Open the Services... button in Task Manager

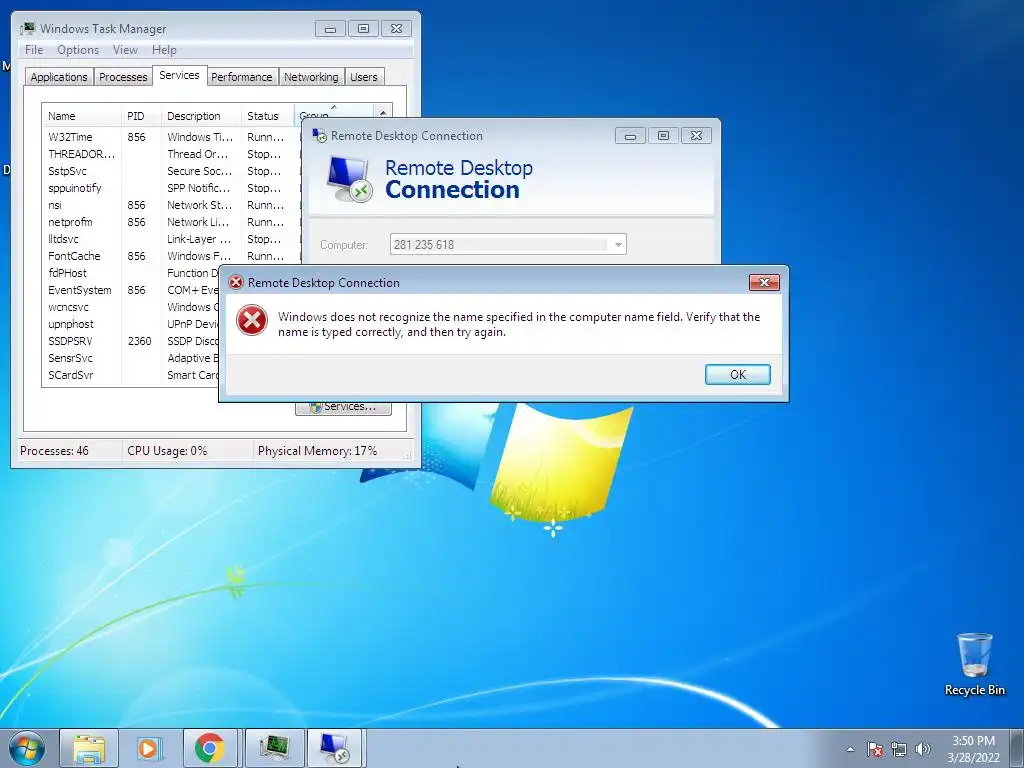tap(343, 407)
